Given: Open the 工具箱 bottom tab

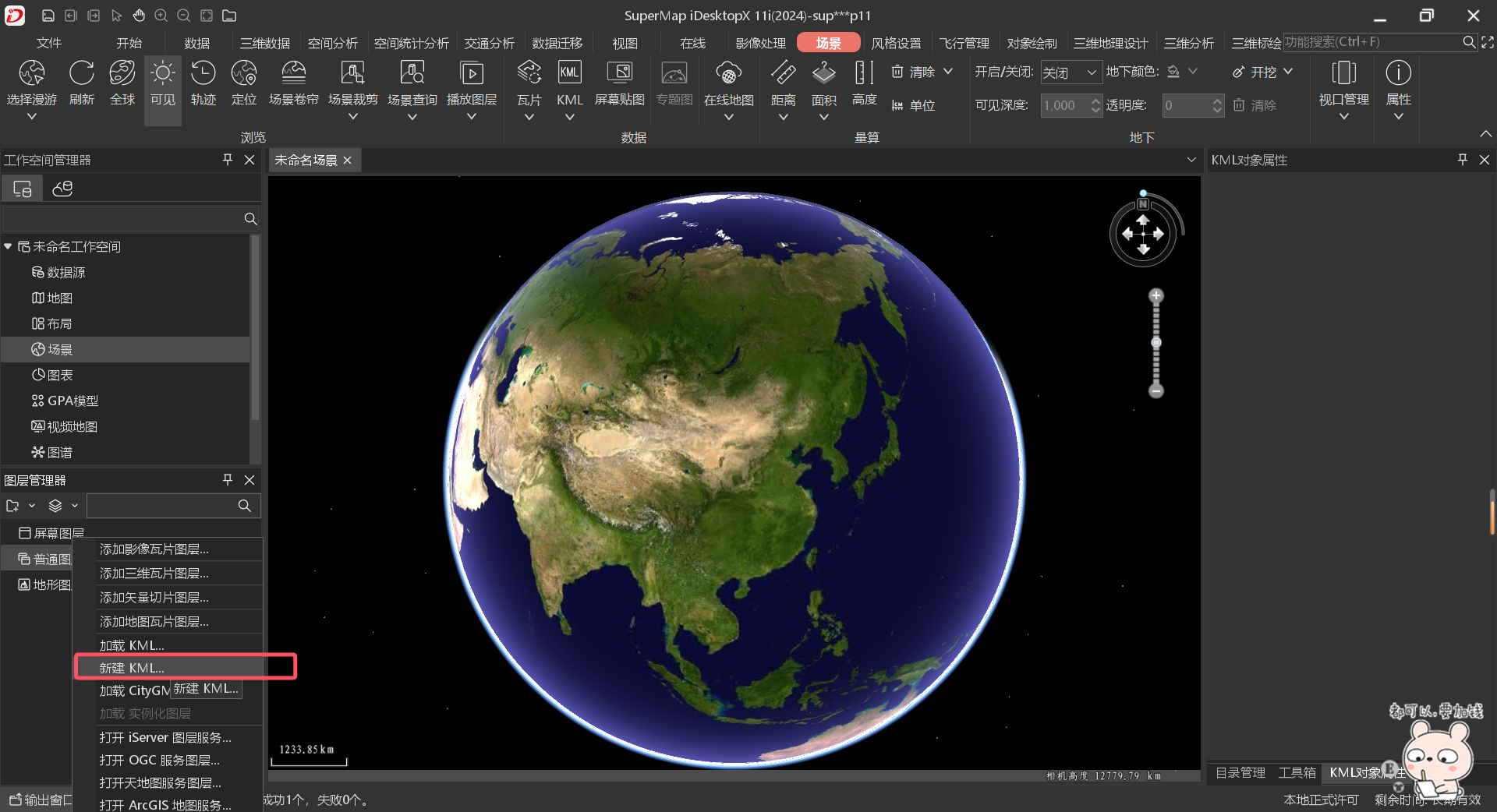Looking at the screenshot, I should point(1297,772).
